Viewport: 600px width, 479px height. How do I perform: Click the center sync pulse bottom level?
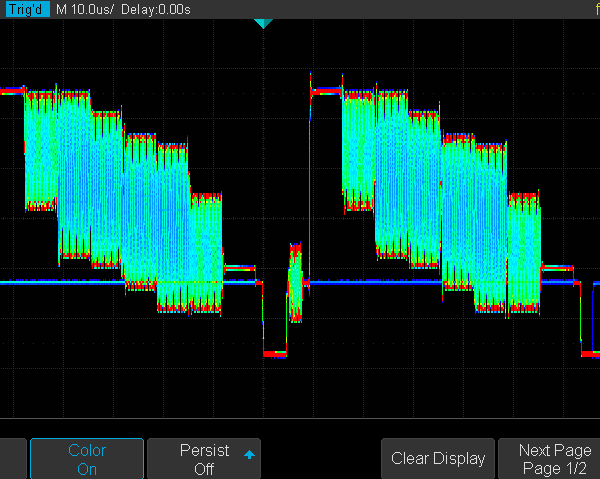click(x=274, y=354)
